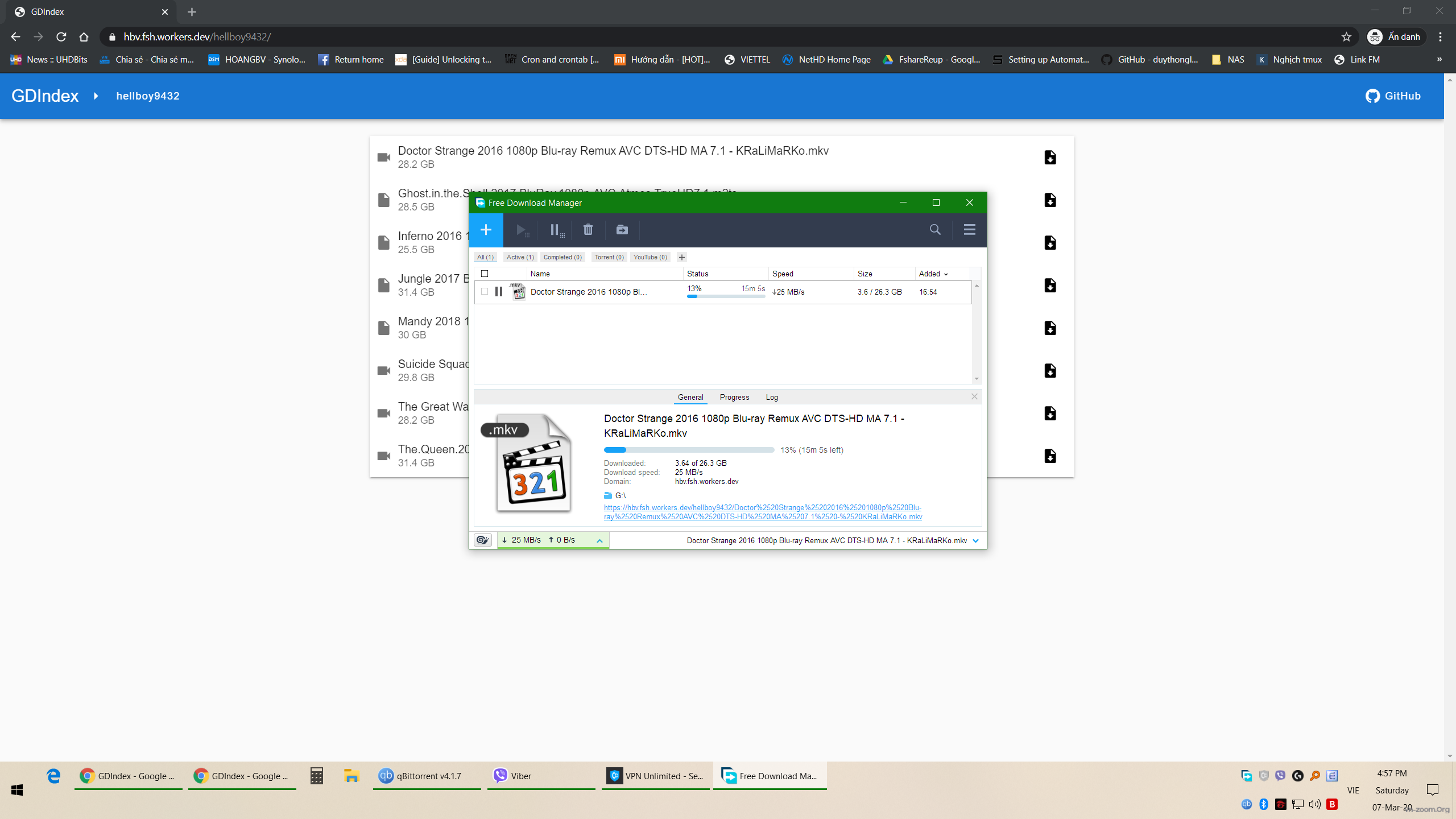Open search in Free Download Manager
The image size is (1456, 819).
tap(935, 230)
